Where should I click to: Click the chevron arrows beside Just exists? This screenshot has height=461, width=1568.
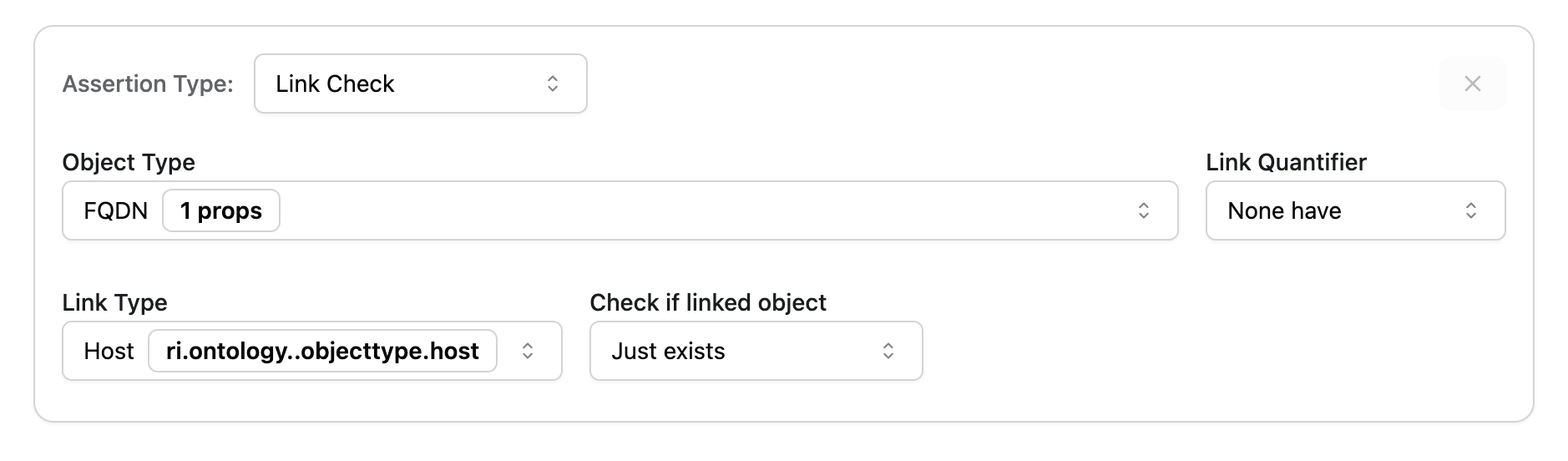(888, 351)
